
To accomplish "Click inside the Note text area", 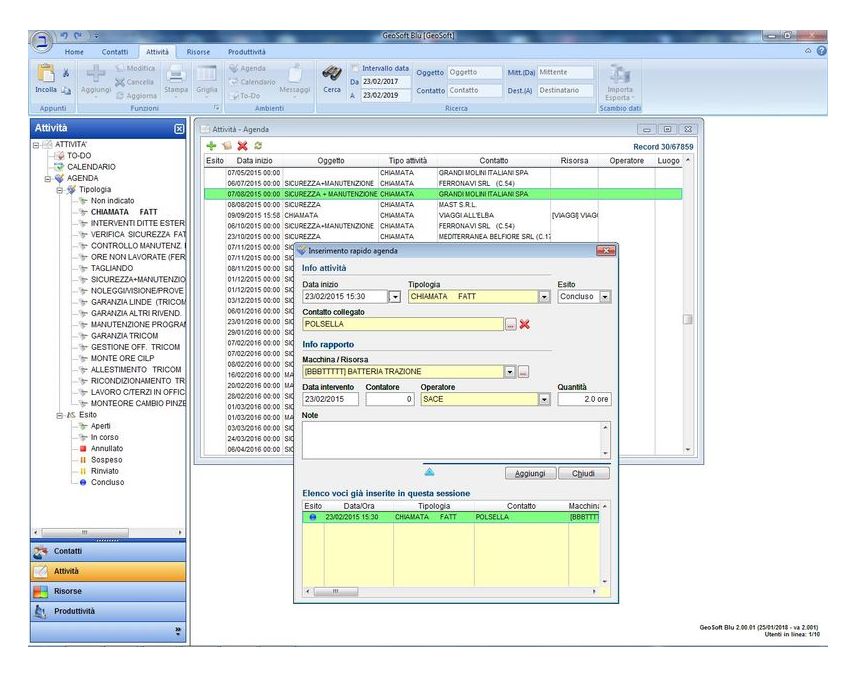I will [x=452, y=439].
